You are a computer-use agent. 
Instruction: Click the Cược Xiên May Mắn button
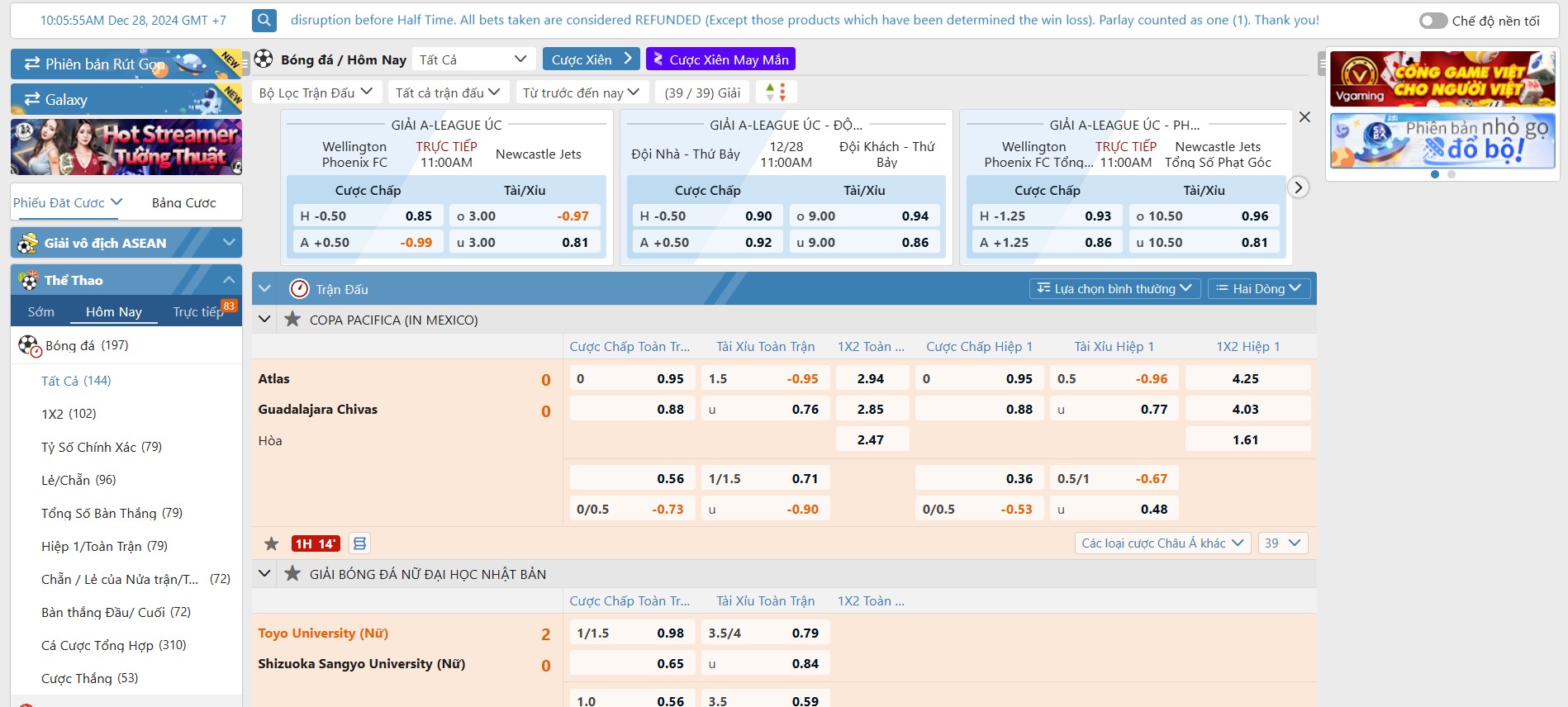point(720,59)
